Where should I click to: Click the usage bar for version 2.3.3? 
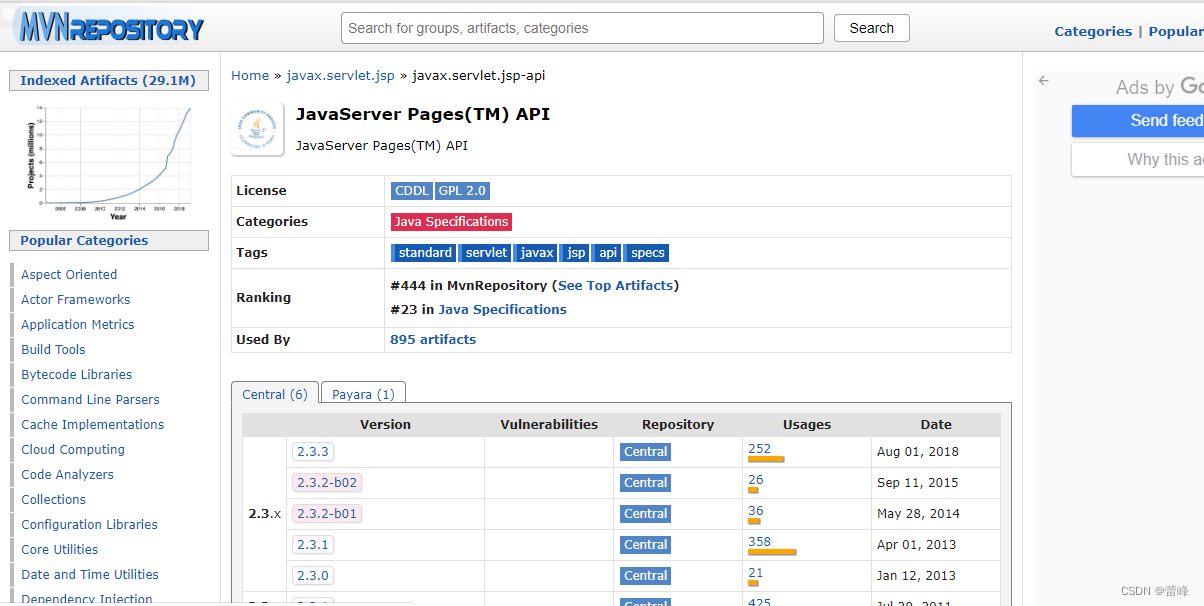point(766,459)
